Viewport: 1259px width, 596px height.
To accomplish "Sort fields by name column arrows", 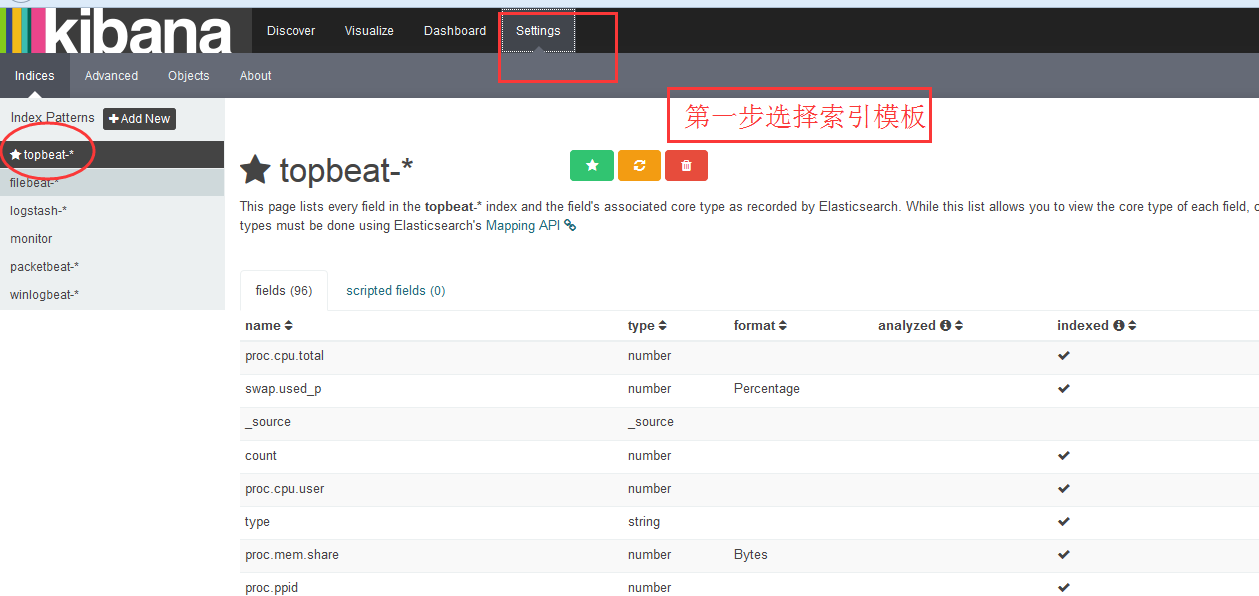I will [x=288, y=326].
